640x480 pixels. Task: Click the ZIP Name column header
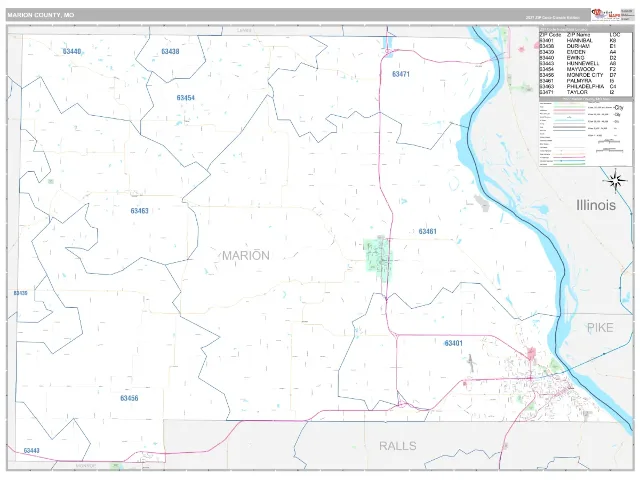pyautogui.click(x=578, y=35)
